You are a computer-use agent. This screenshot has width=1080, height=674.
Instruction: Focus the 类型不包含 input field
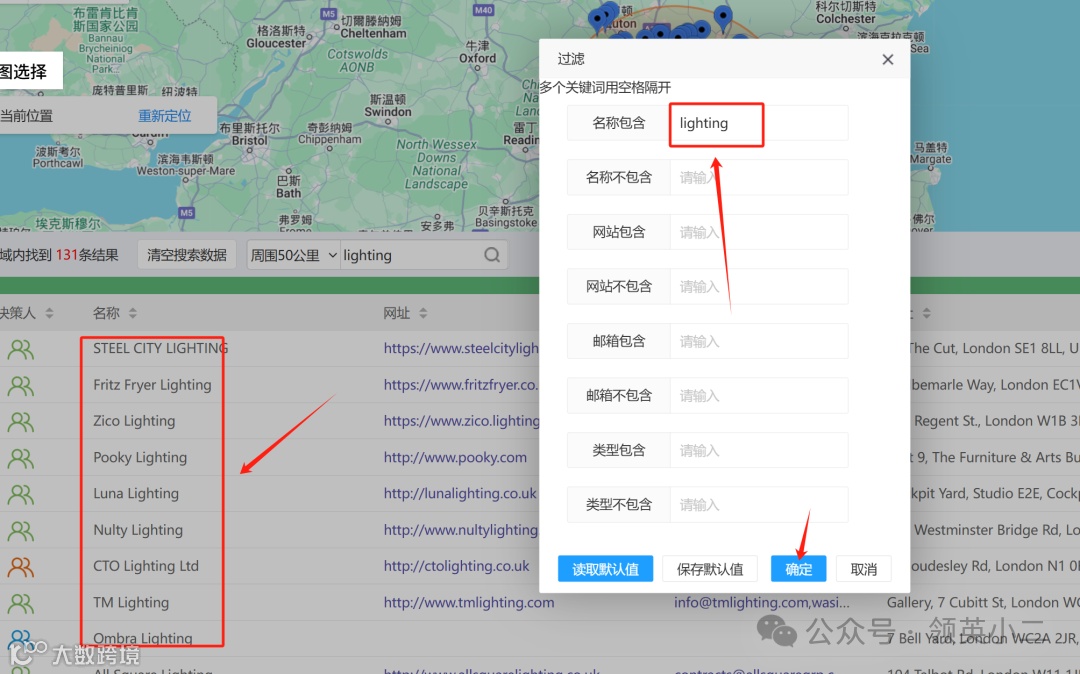pos(758,505)
